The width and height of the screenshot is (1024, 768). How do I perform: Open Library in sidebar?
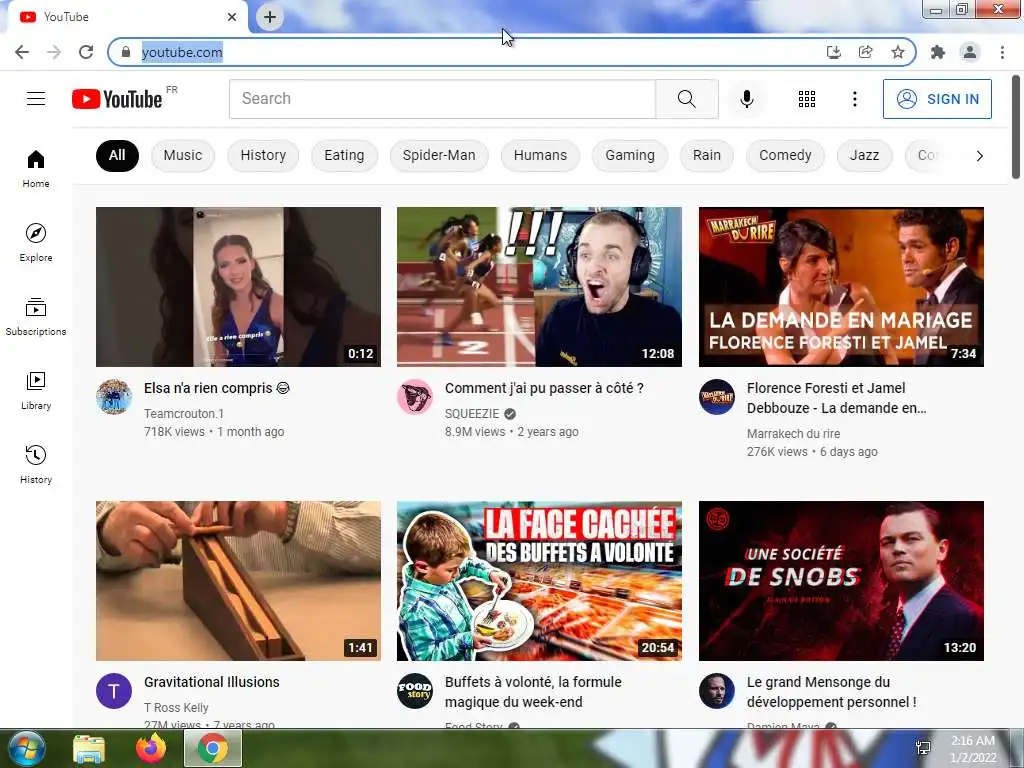[x=36, y=391]
